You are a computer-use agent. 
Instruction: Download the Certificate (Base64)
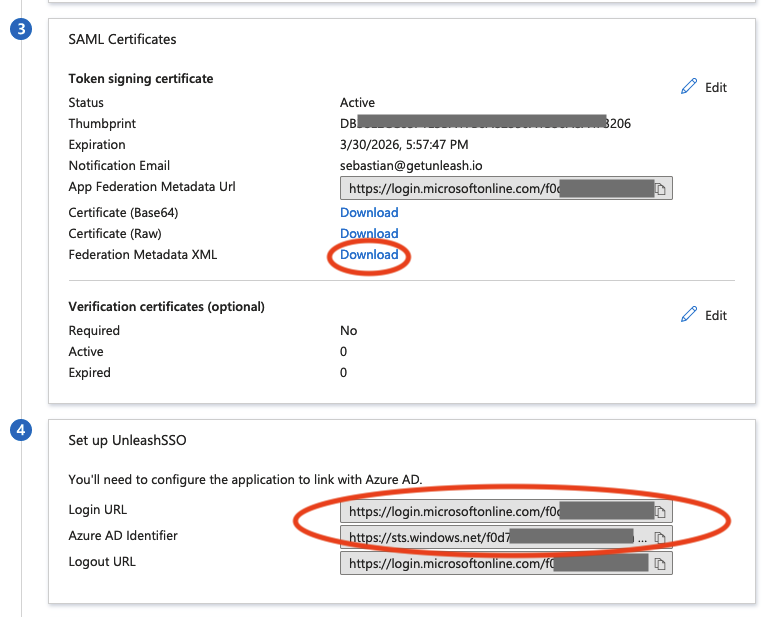(369, 212)
